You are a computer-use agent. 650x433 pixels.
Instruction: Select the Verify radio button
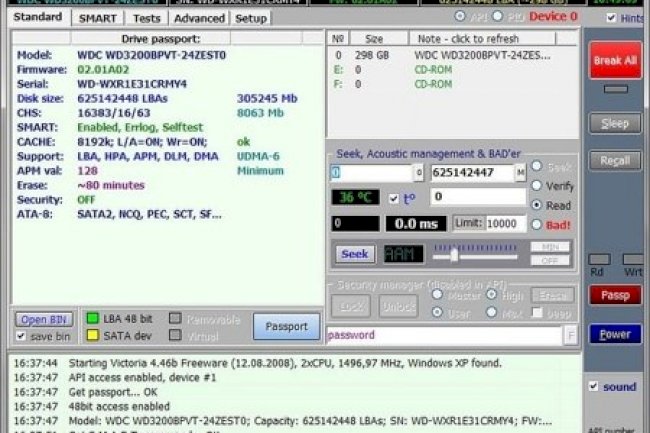[x=537, y=186]
